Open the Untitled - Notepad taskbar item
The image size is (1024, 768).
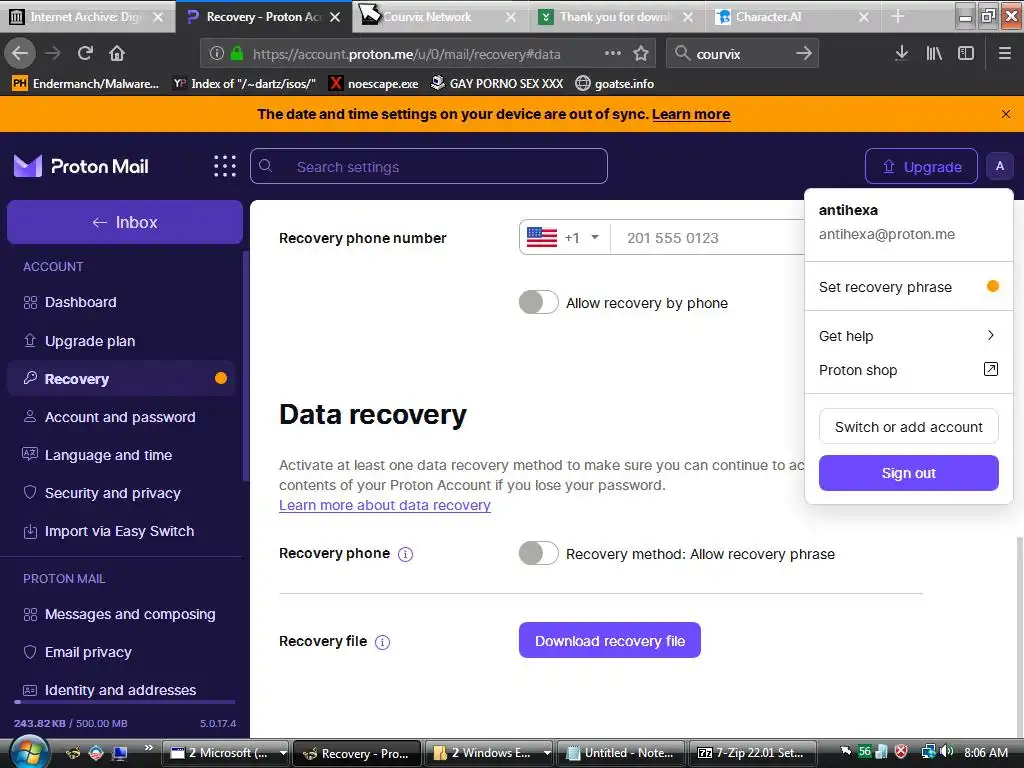pos(621,753)
